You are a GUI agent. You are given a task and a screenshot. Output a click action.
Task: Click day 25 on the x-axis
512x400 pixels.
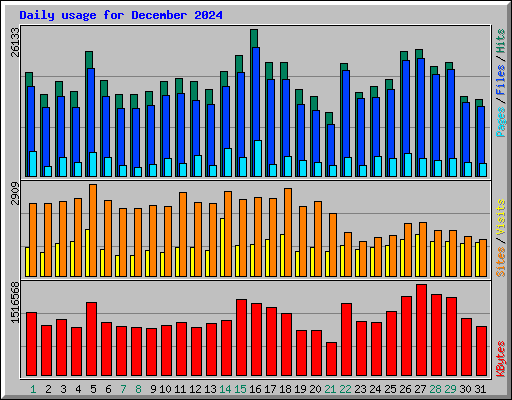point(390,389)
